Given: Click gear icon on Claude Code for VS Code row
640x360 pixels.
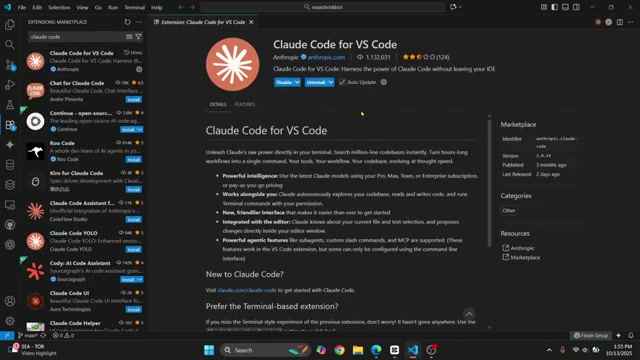Looking at the screenshot, I should 139,69.
